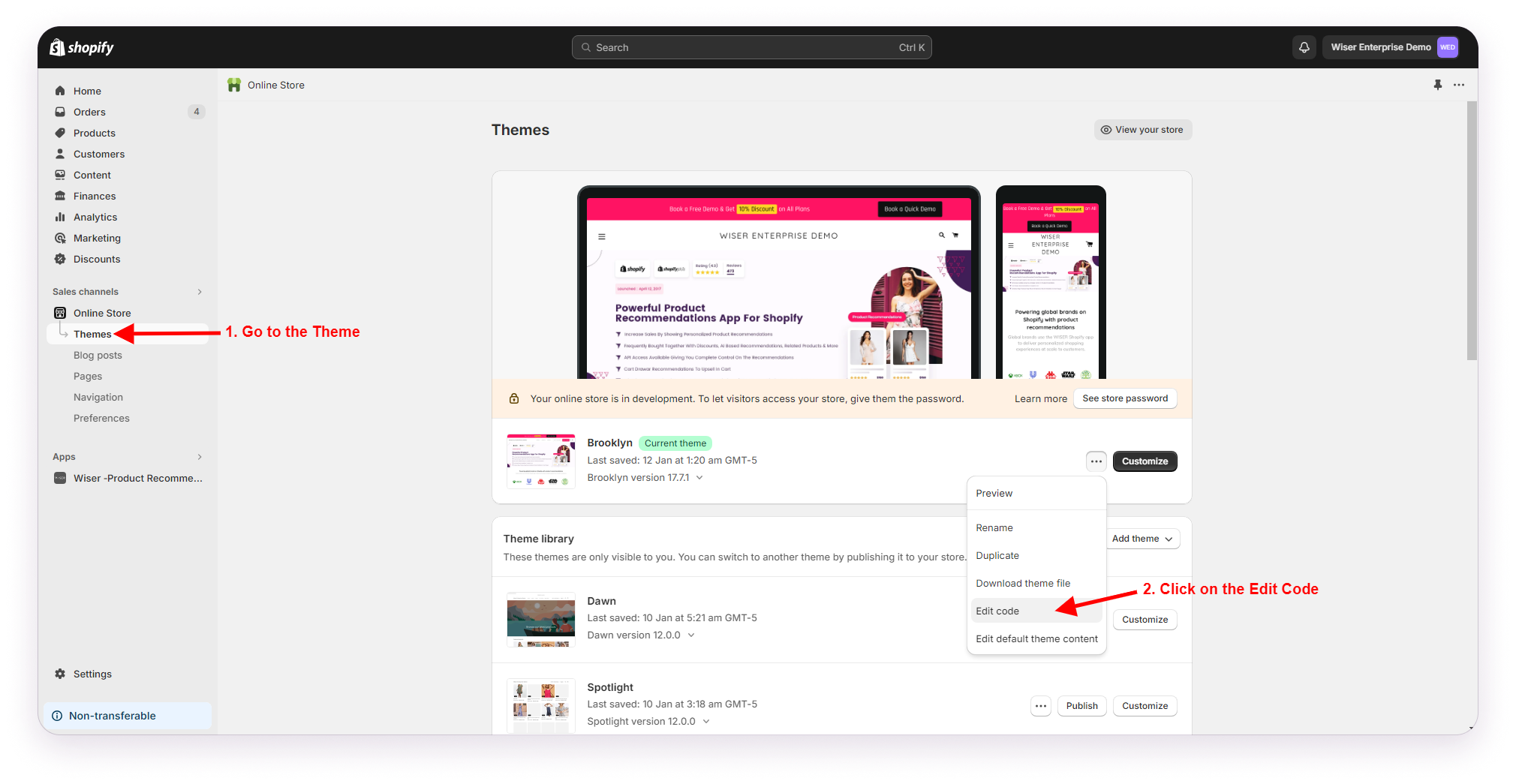Screen dimensions: 1516x784
Task: Click the Marketing target icon
Action: click(x=60, y=238)
